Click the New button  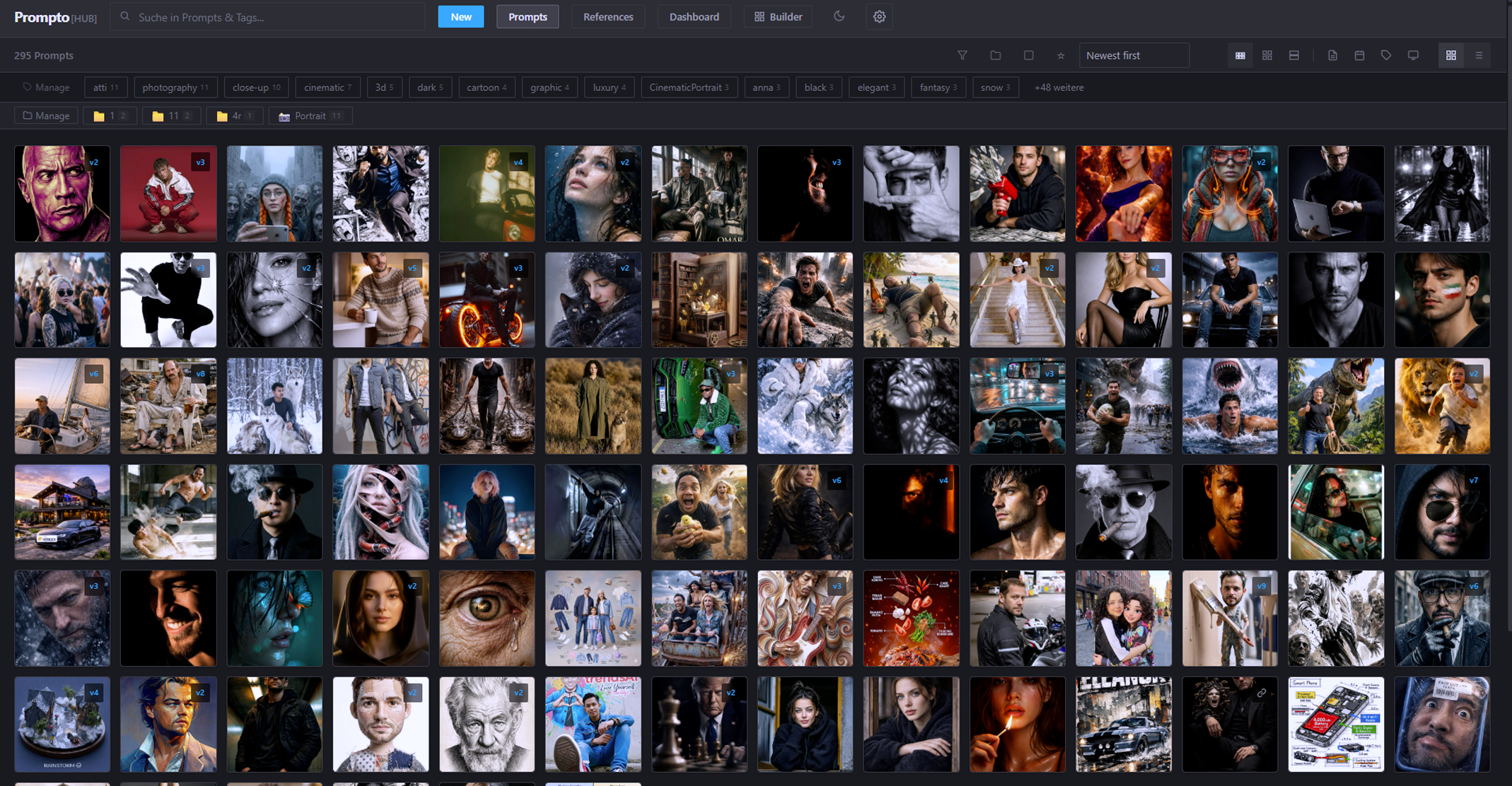pos(460,16)
